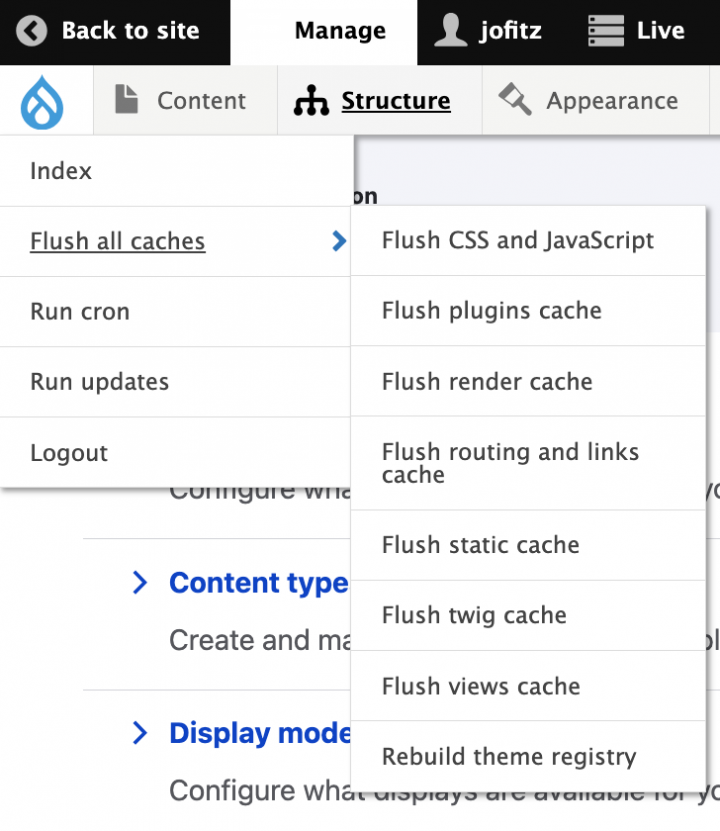Expand the Display modes disclosure chevron
Screen dimensions: 720x831
[x=140, y=733]
